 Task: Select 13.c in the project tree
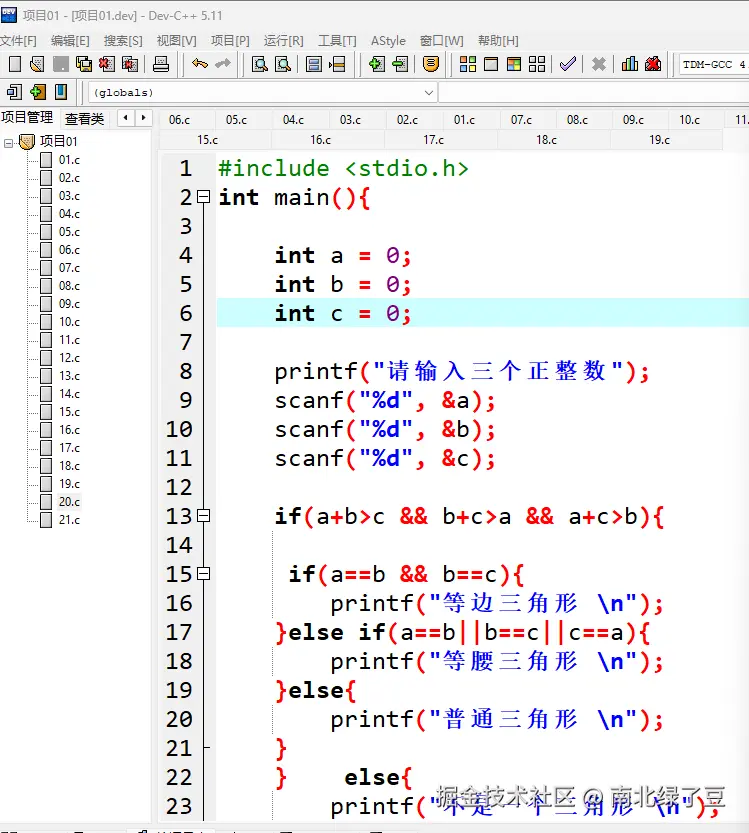pyautogui.click(x=69, y=376)
